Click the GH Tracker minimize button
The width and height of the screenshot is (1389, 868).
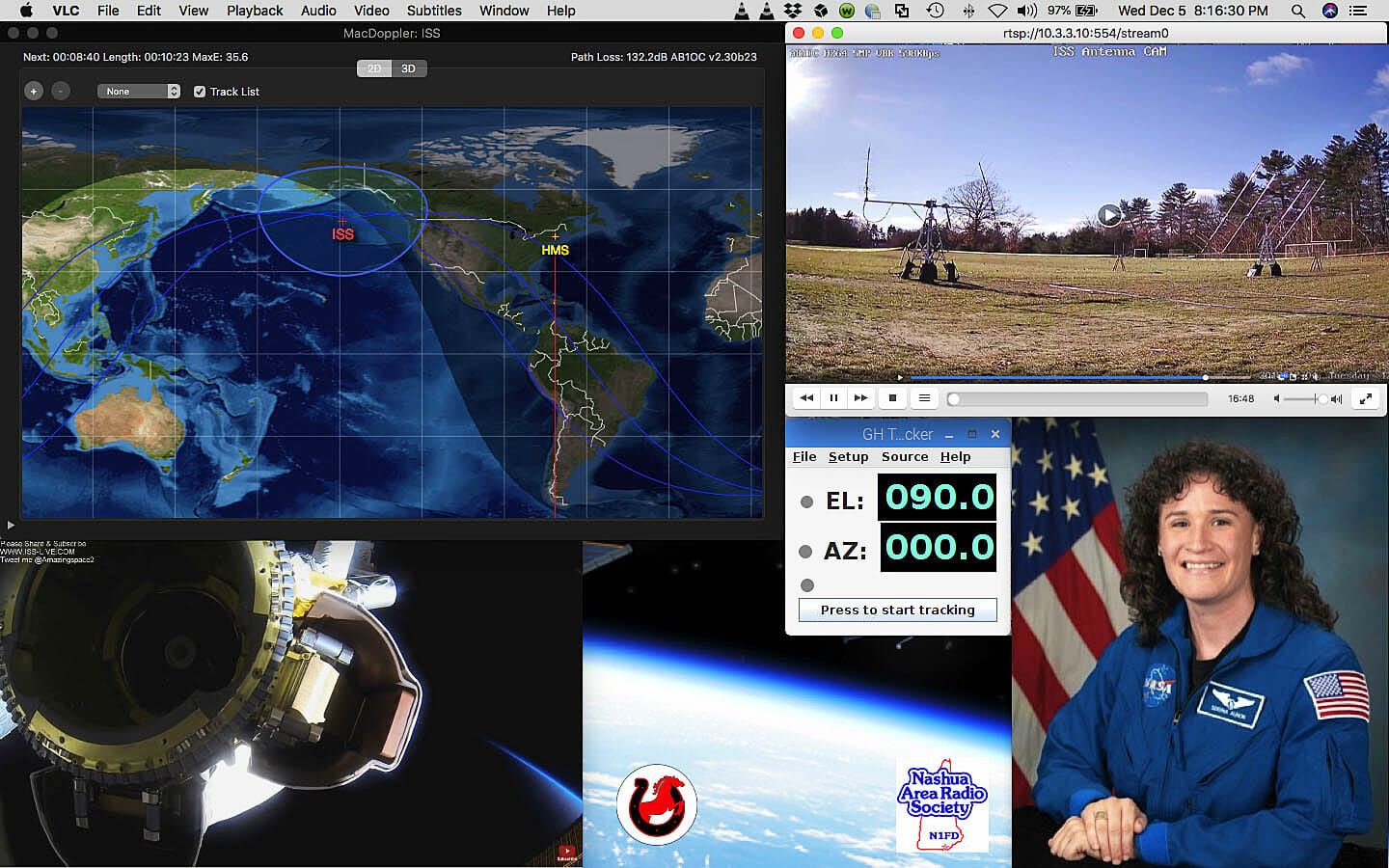(949, 435)
